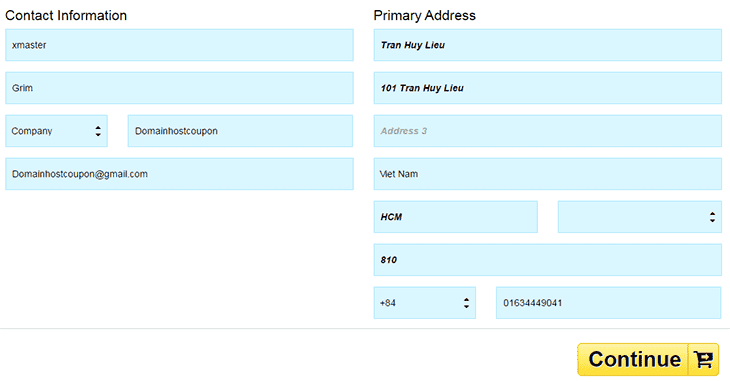Open the blank dropdown beside HCM
Viewport: 730px width, 382px height.
click(640, 217)
